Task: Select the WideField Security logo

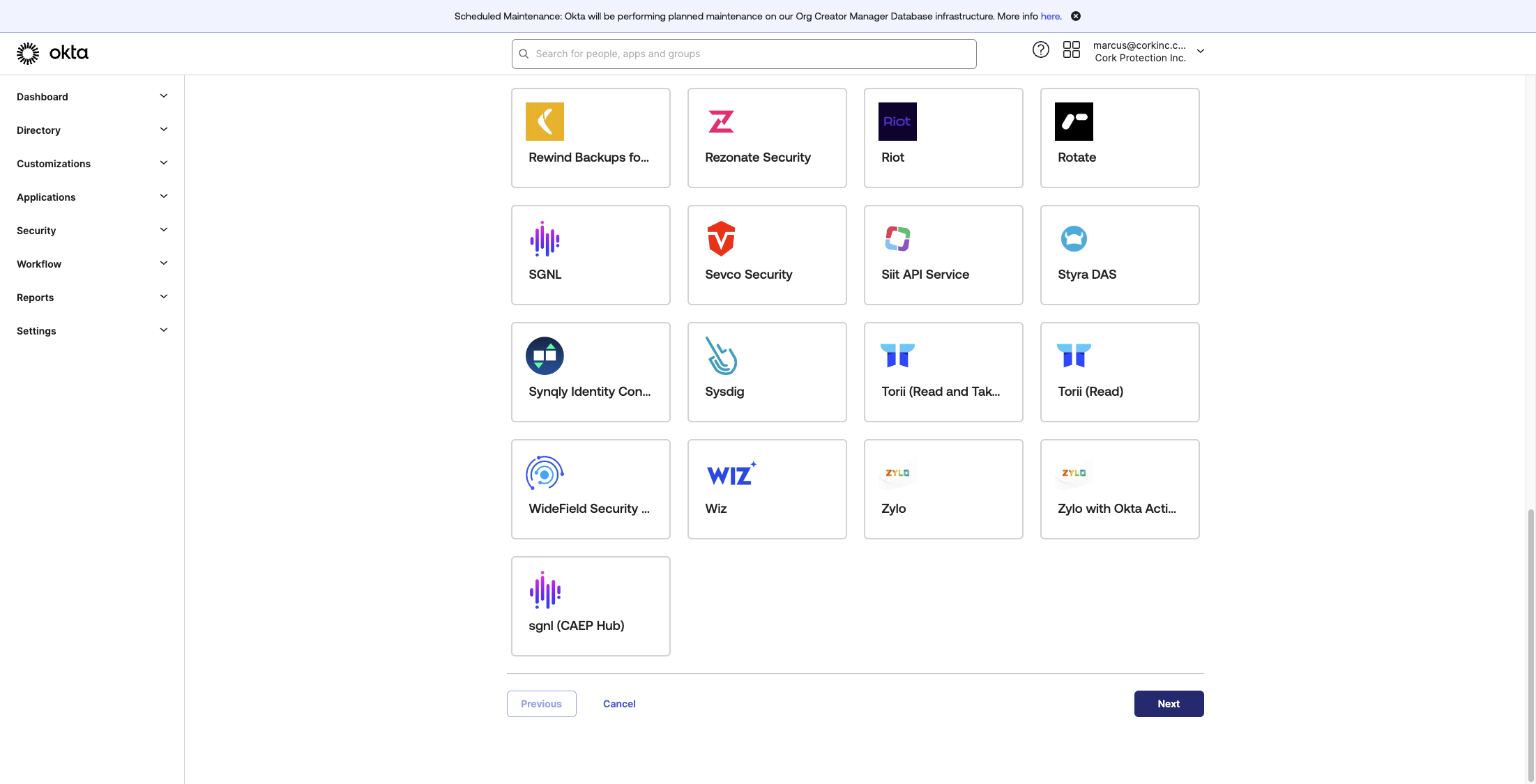Action: pos(545,472)
